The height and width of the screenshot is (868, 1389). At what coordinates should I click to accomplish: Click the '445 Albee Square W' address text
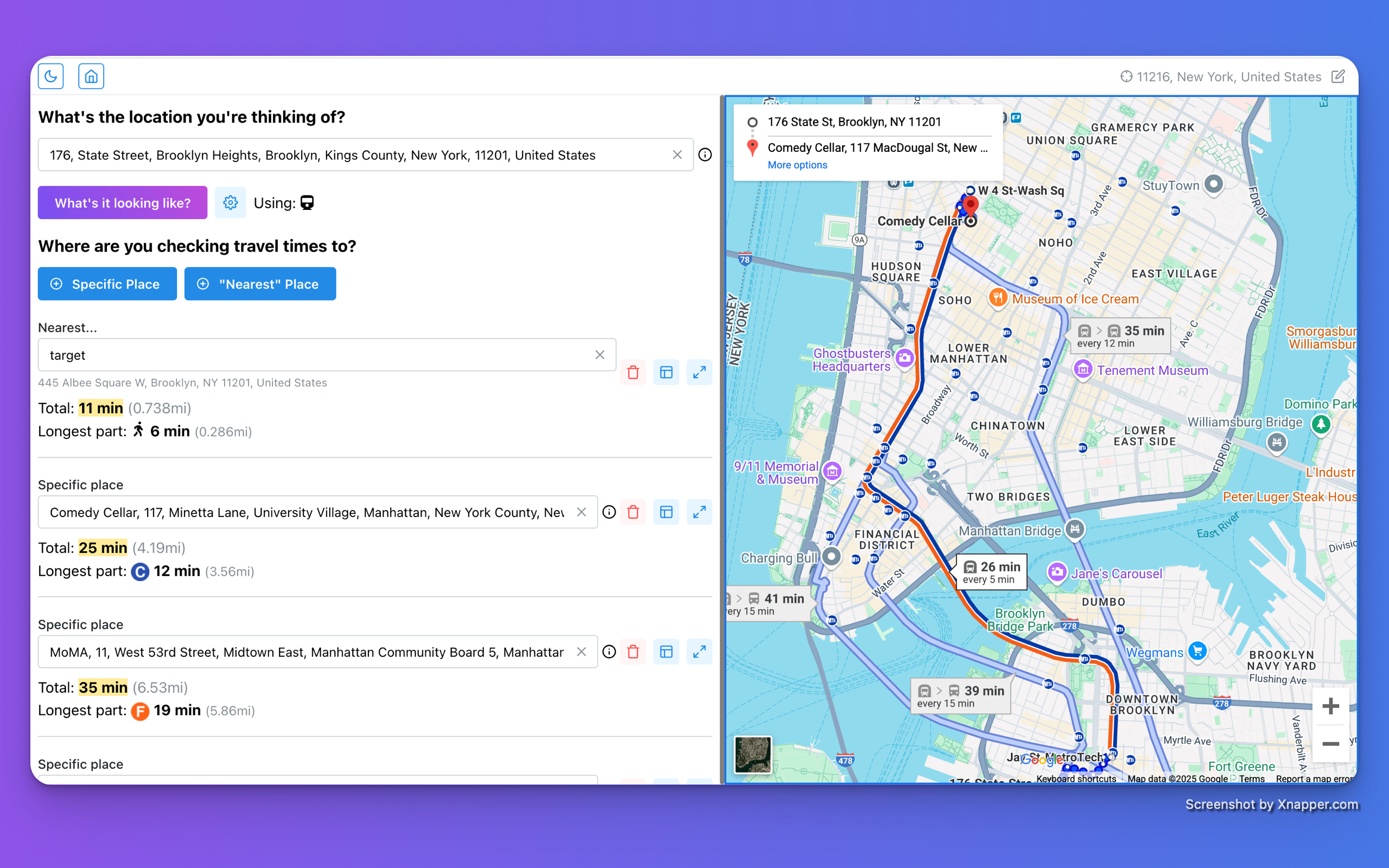coord(182,383)
